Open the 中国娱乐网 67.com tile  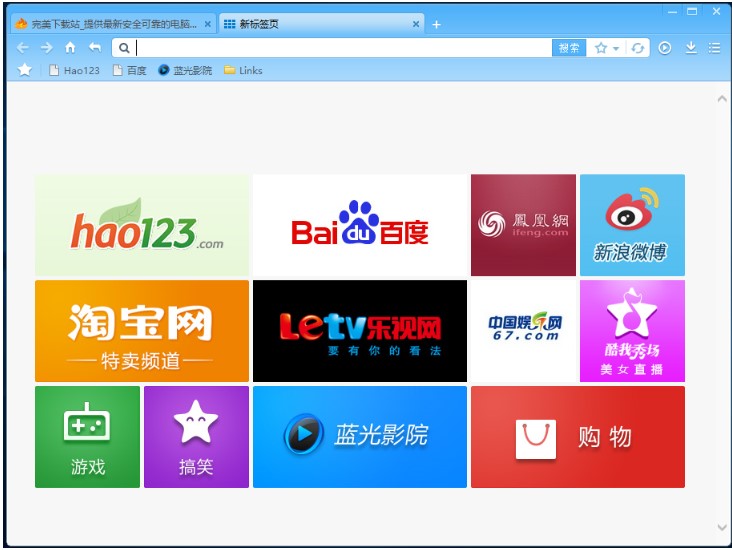point(523,331)
